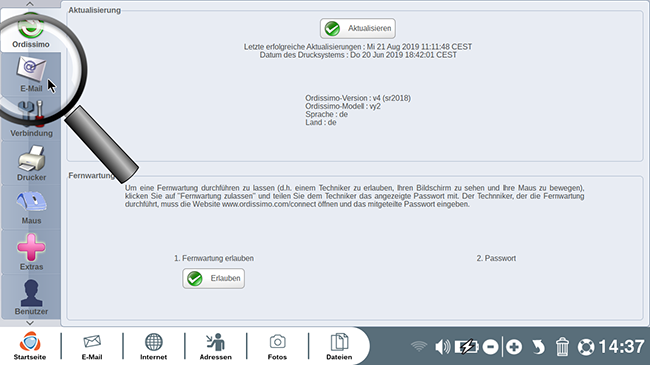650x365 pixels.
Task: Open the trash bin icon
Action: [x=562, y=346]
